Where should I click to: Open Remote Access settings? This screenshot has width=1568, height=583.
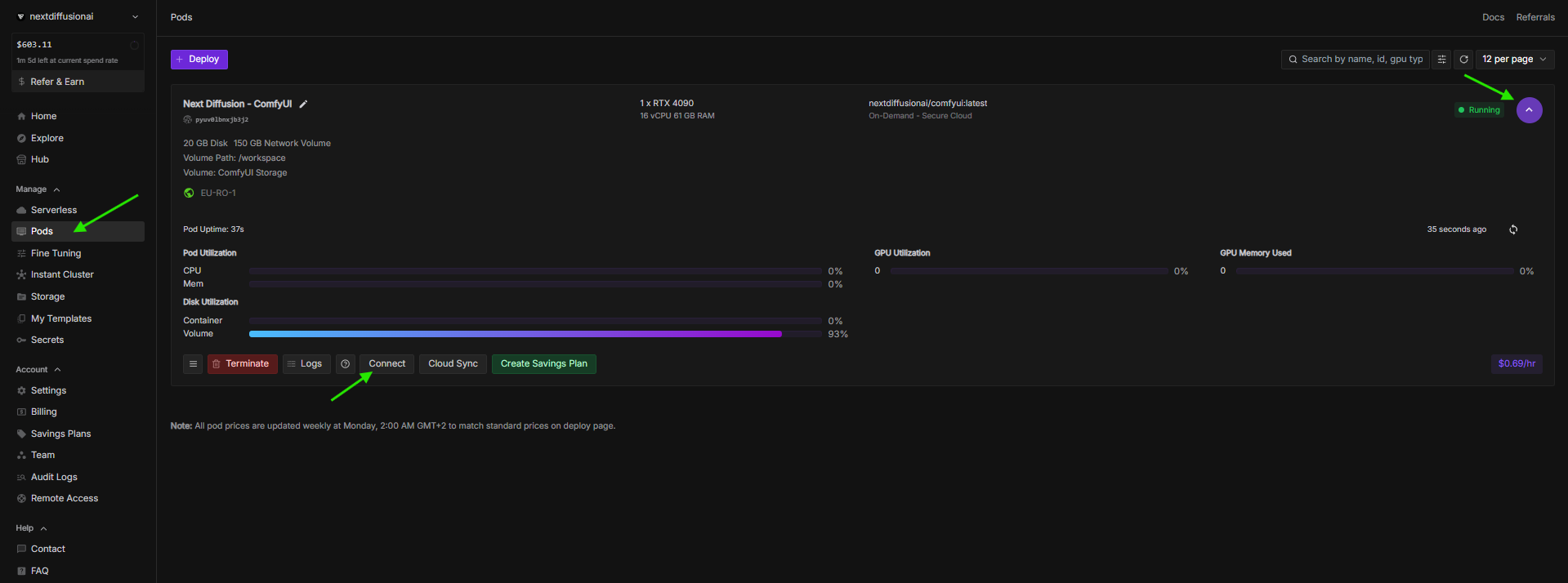point(78,499)
